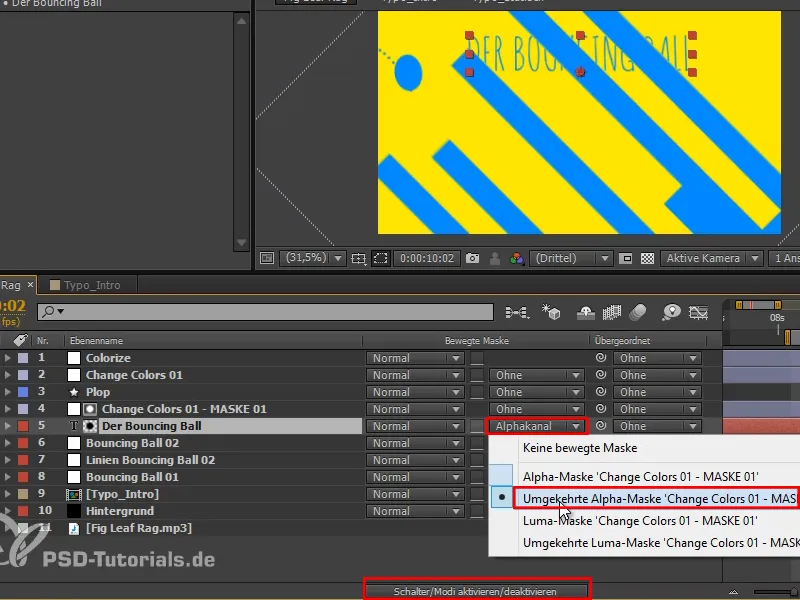This screenshot has width=800, height=600.
Task: Click the brainstorm icon in timeline
Action: click(x=671, y=312)
